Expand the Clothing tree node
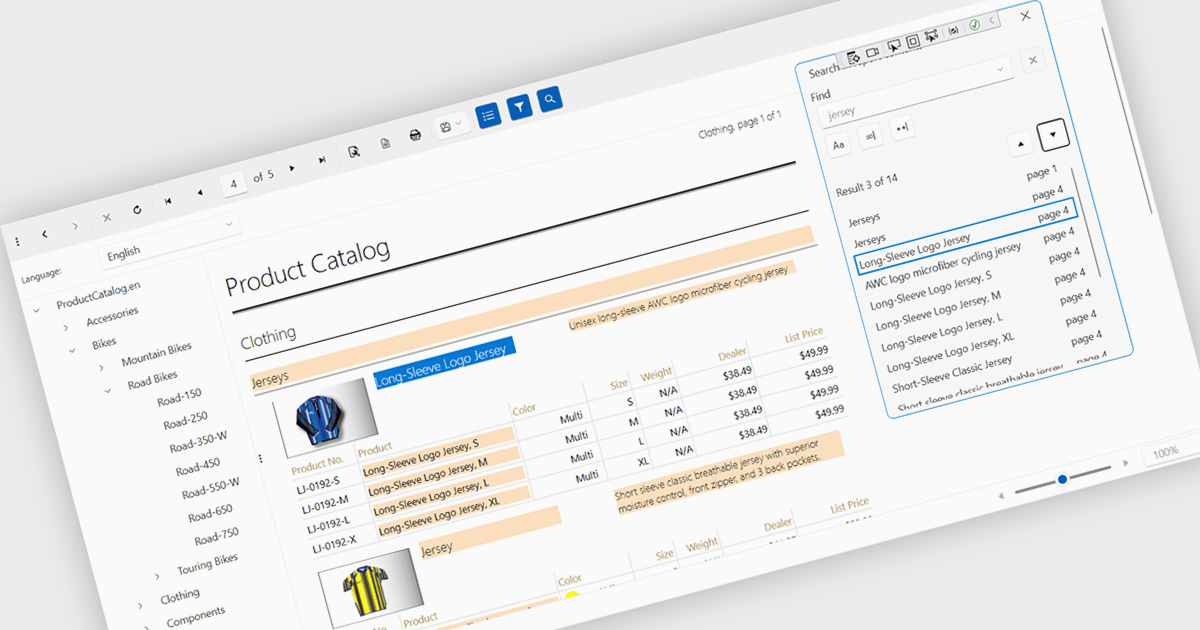 click(x=140, y=605)
